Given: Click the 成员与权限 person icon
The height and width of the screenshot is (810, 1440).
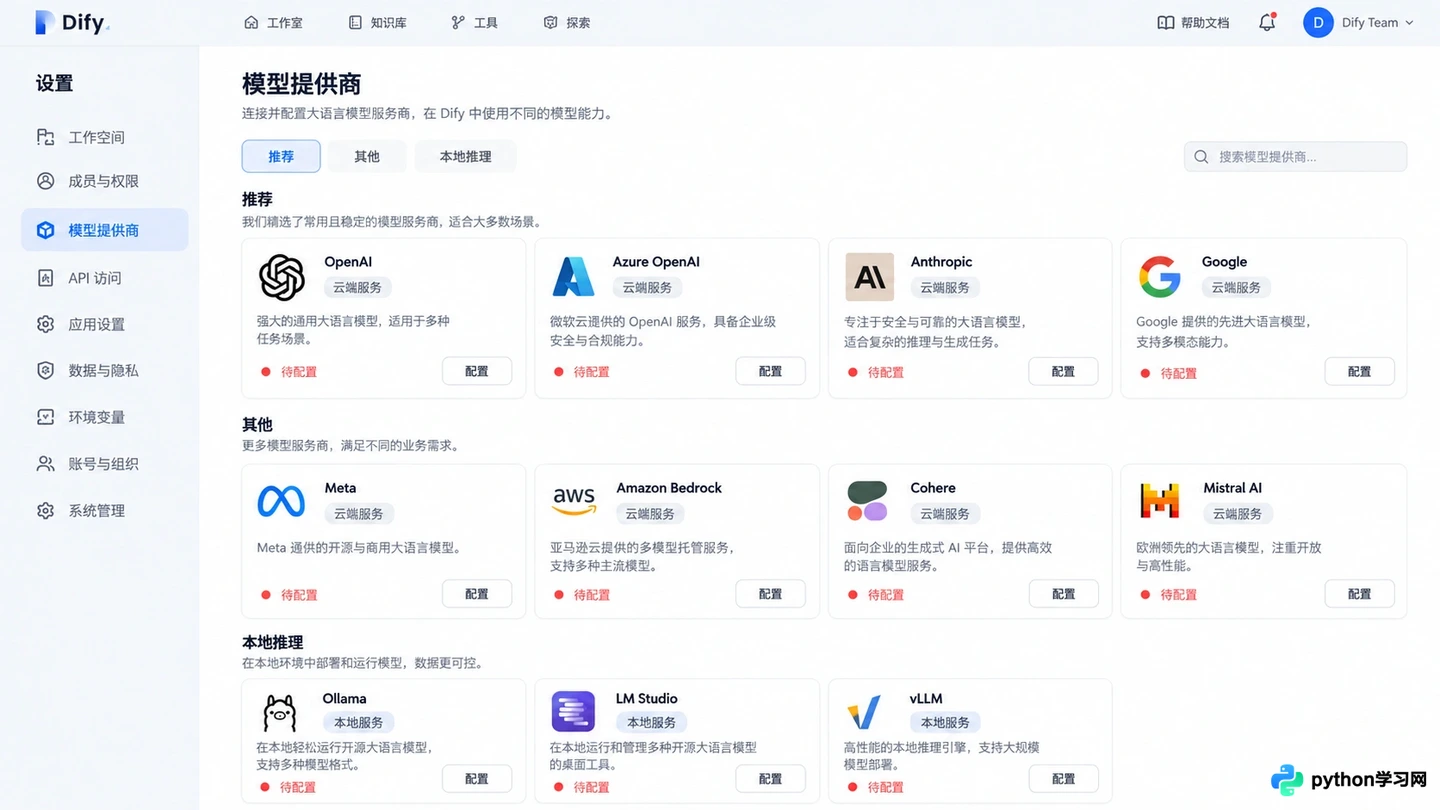Looking at the screenshot, I should pos(45,181).
